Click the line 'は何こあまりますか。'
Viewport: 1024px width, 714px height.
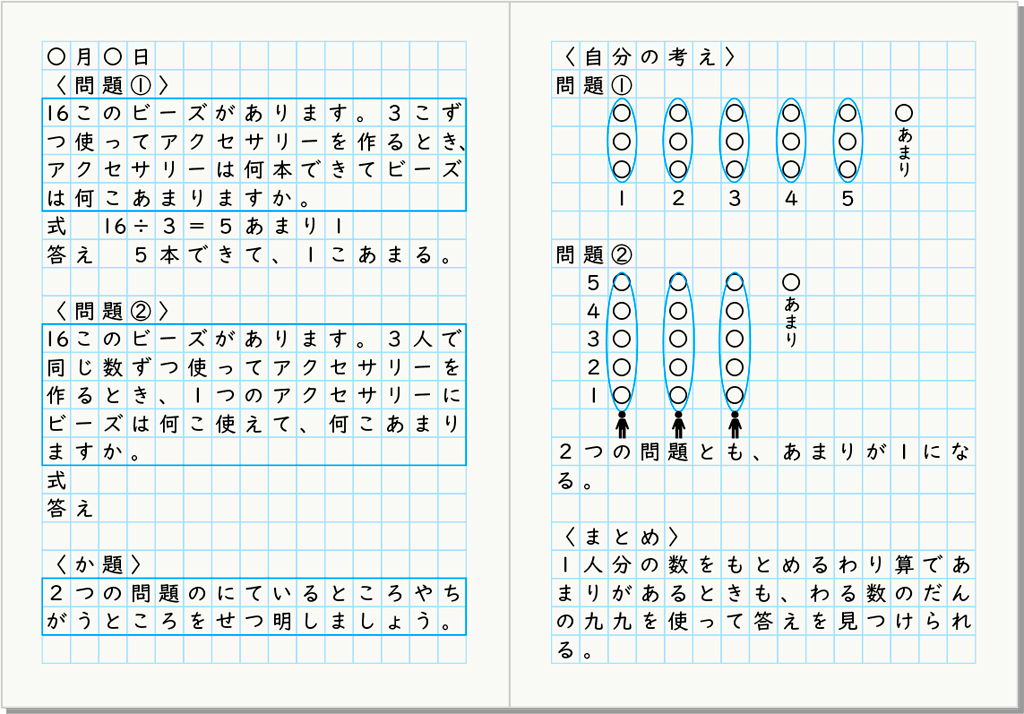point(178,198)
